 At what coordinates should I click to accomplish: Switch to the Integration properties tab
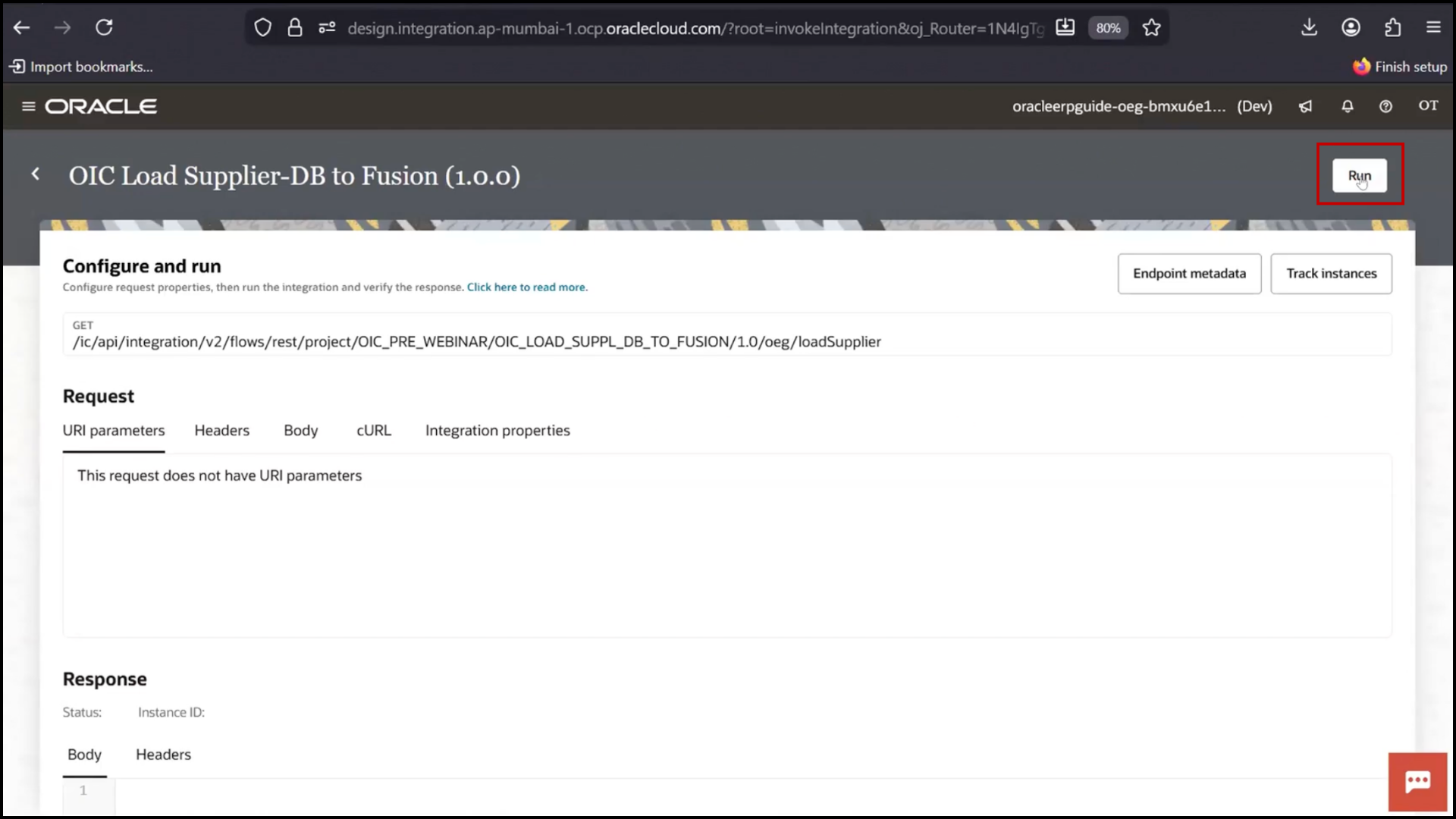(497, 430)
